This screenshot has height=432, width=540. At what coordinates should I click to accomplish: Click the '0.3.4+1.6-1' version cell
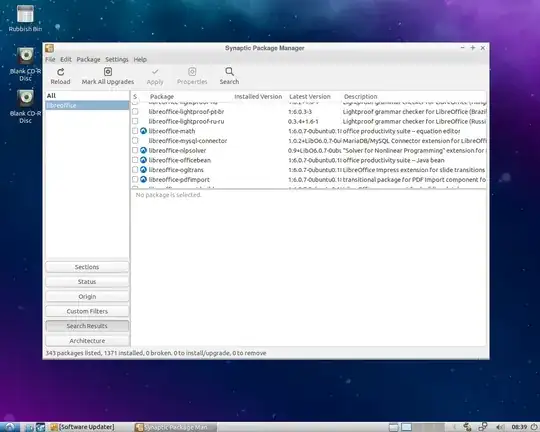[x=303, y=121]
